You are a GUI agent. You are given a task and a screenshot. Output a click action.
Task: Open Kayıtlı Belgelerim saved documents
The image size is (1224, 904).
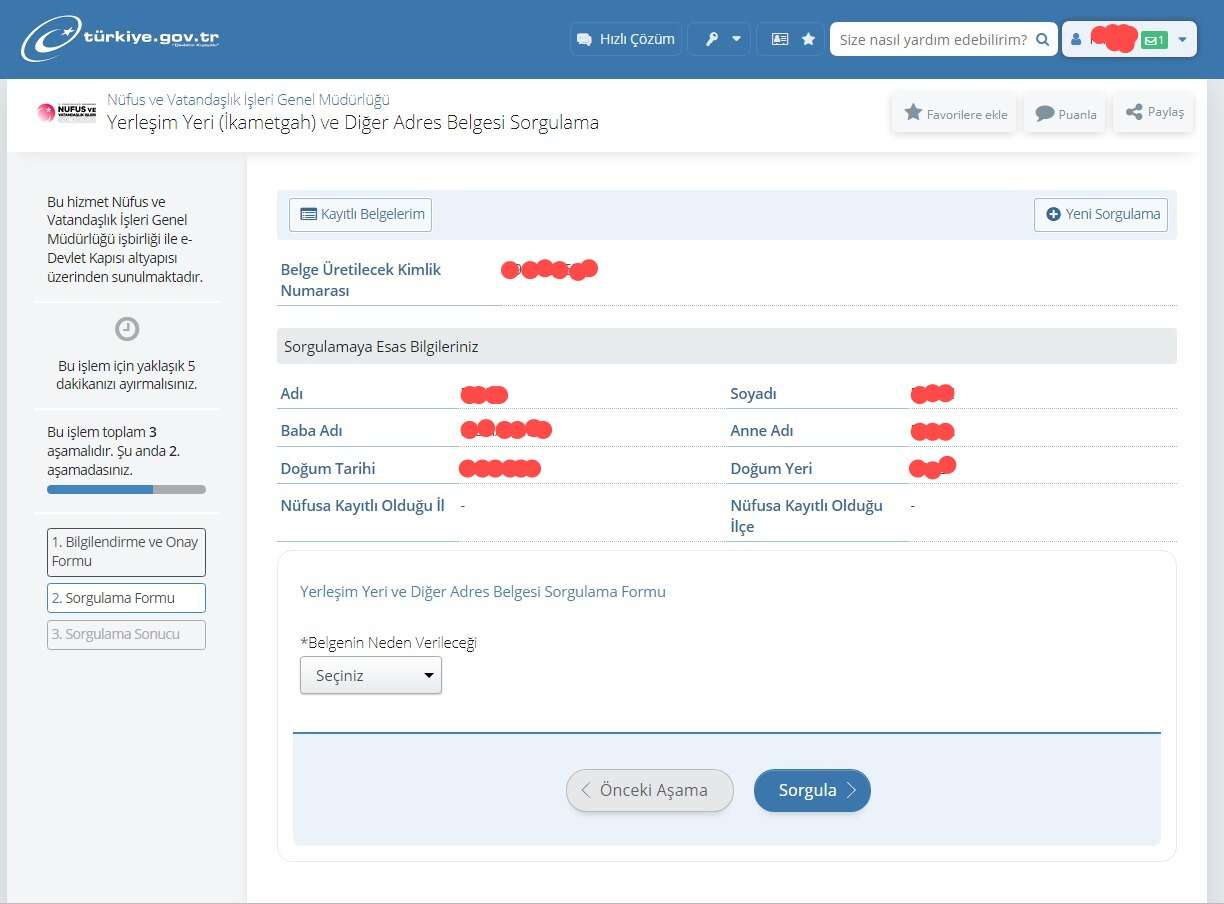click(x=361, y=214)
